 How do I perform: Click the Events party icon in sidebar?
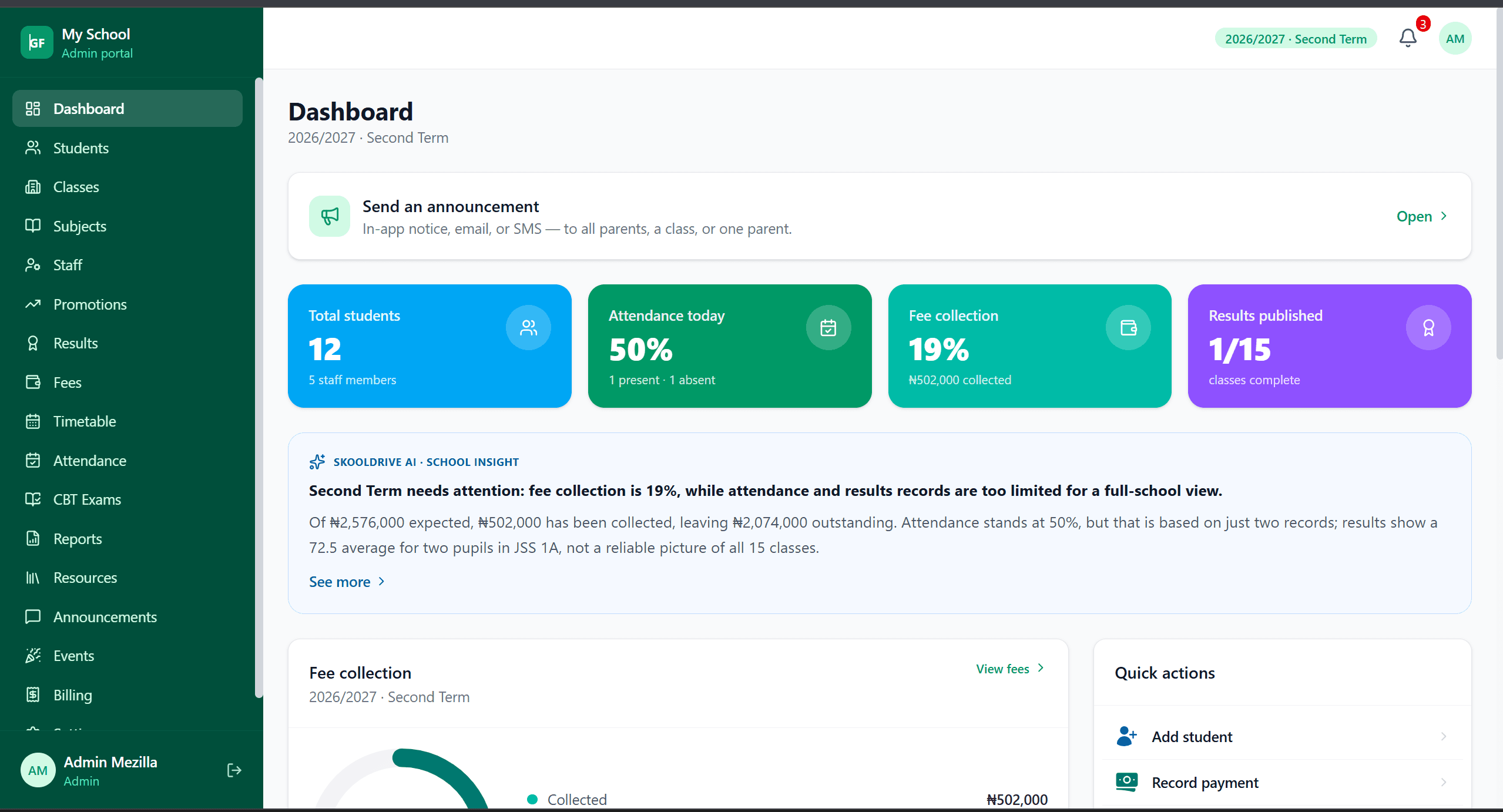[33, 656]
